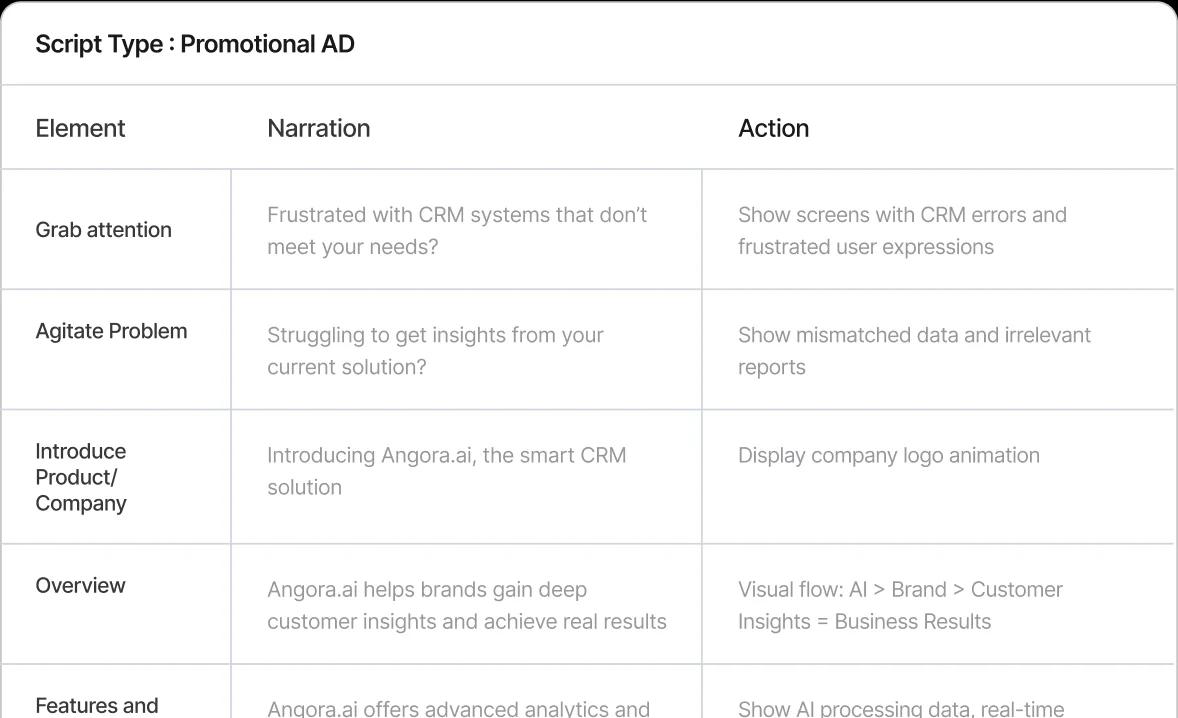The width and height of the screenshot is (1178, 718).
Task: Click the 'Insights = Business Results' text line
Action: [864, 622]
